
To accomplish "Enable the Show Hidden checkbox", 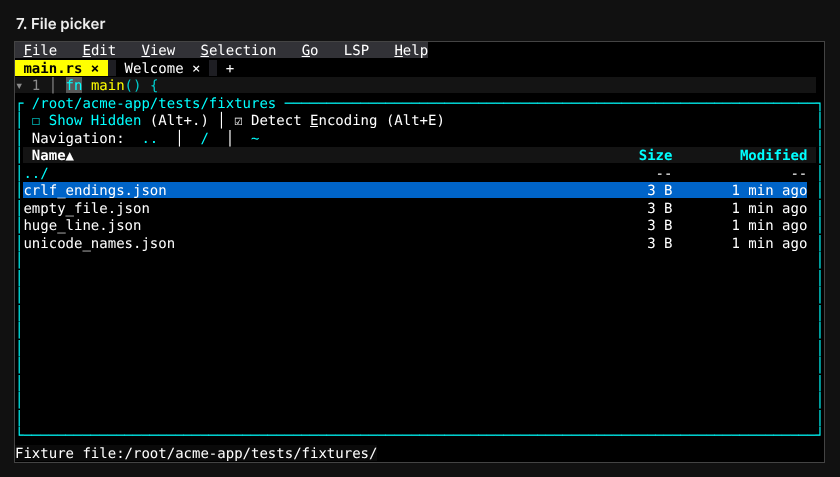I will click(36, 121).
